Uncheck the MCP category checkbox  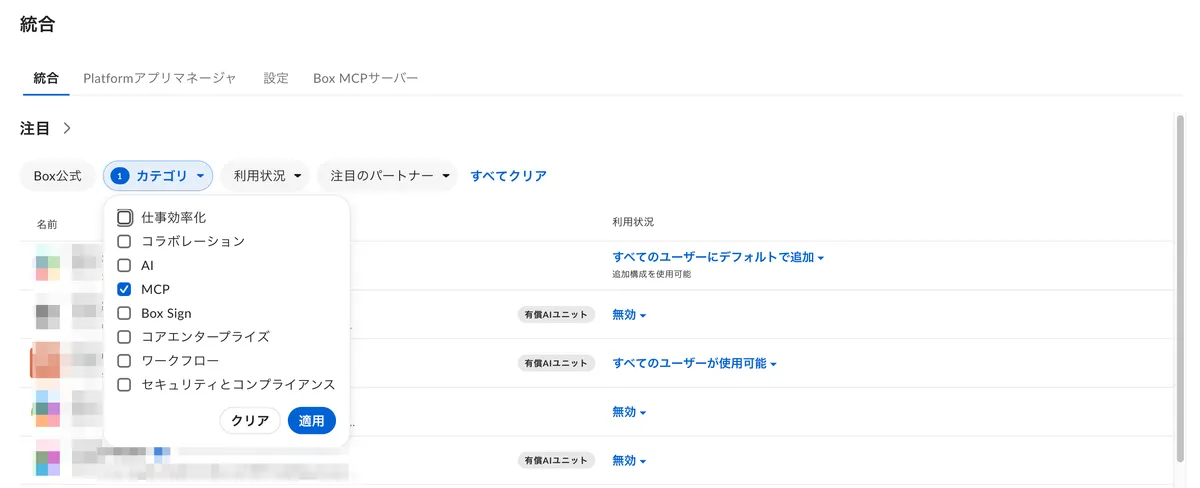[125, 289]
